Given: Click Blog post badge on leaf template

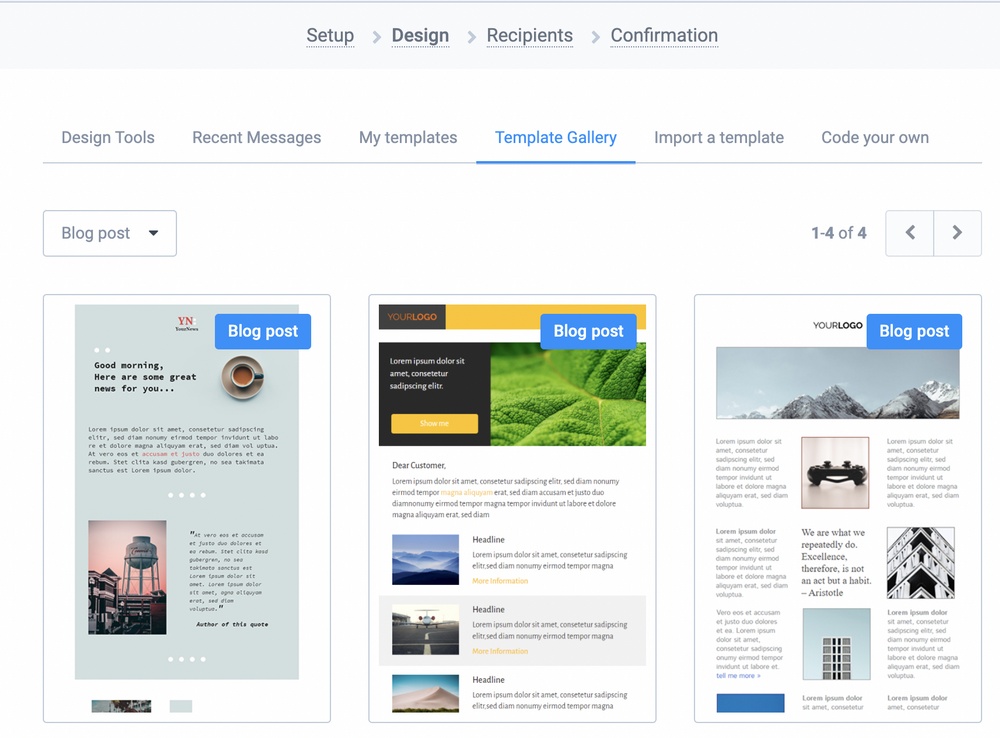Looking at the screenshot, I should click(x=588, y=332).
